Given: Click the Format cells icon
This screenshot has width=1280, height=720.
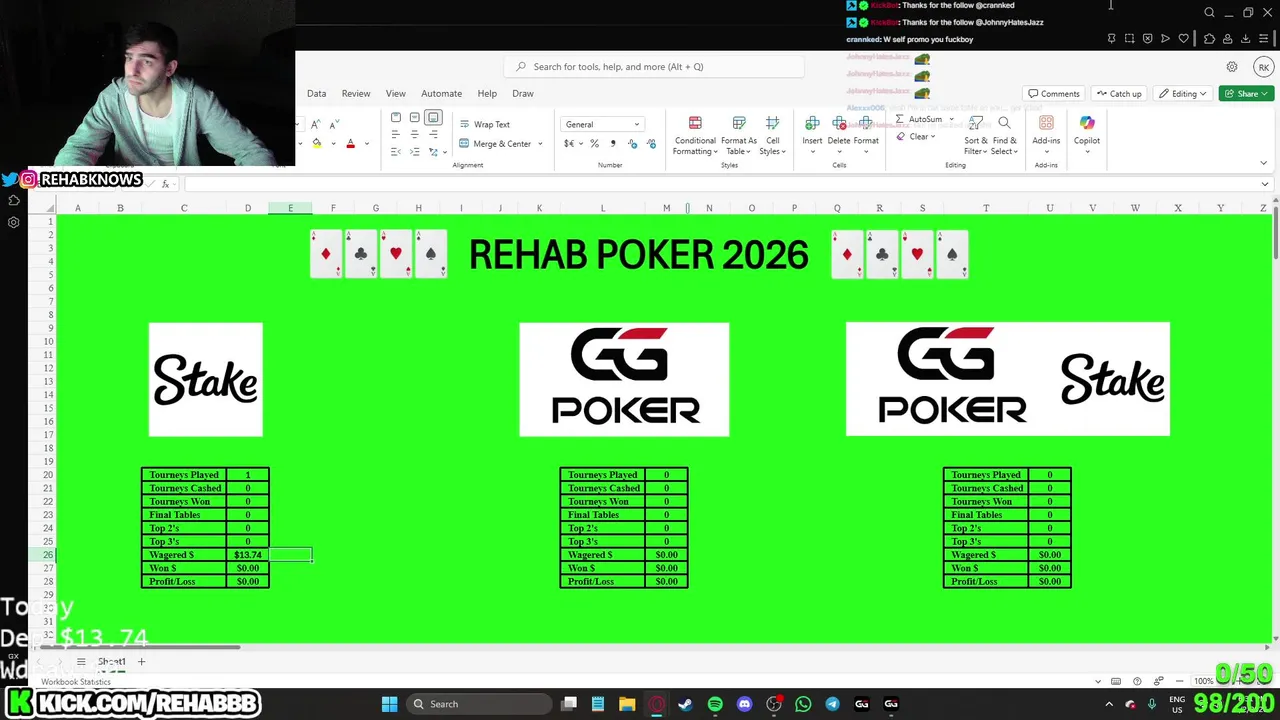Looking at the screenshot, I should (866, 123).
